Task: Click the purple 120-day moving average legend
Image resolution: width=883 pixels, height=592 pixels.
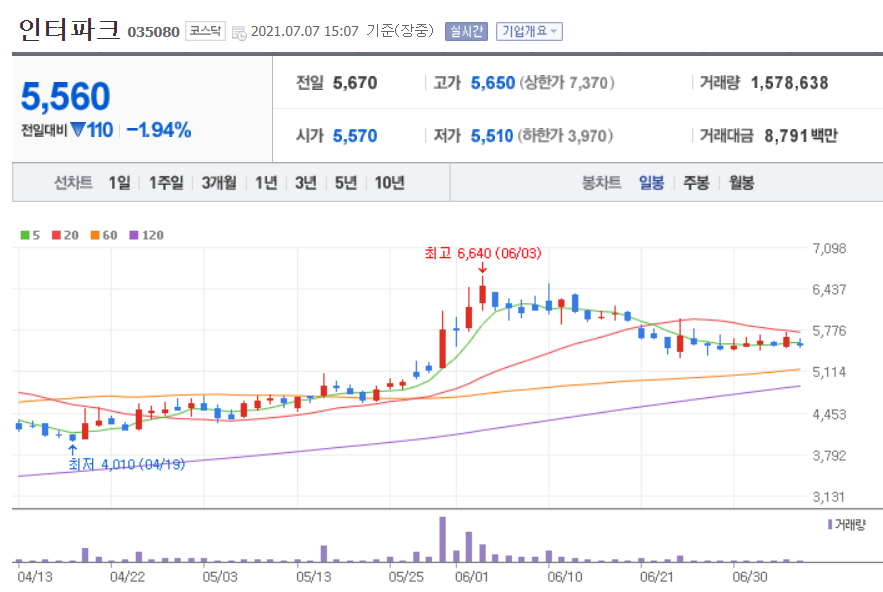Action: [146, 235]
